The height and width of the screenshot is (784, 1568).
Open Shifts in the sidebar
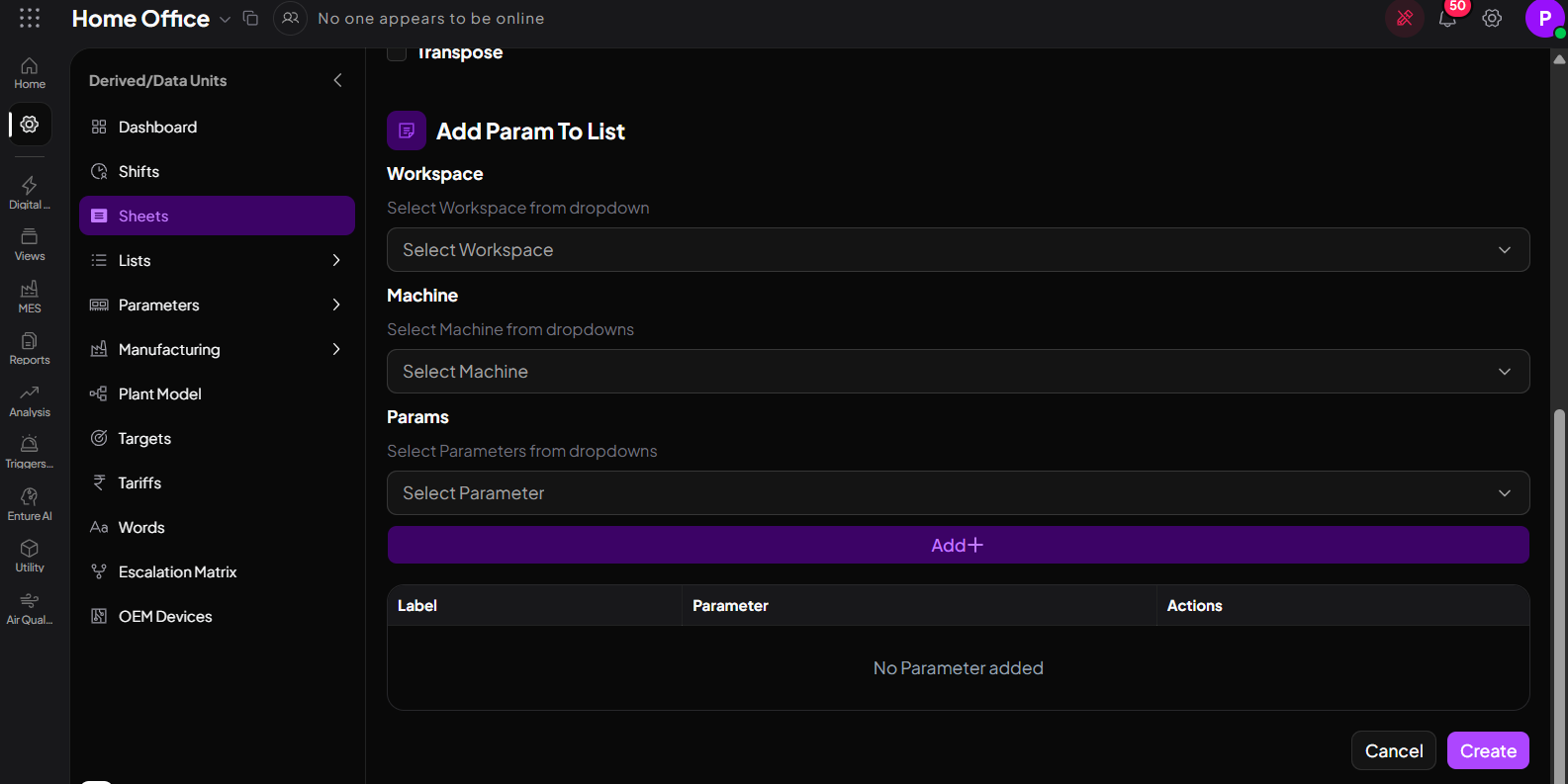pos(217,171)
